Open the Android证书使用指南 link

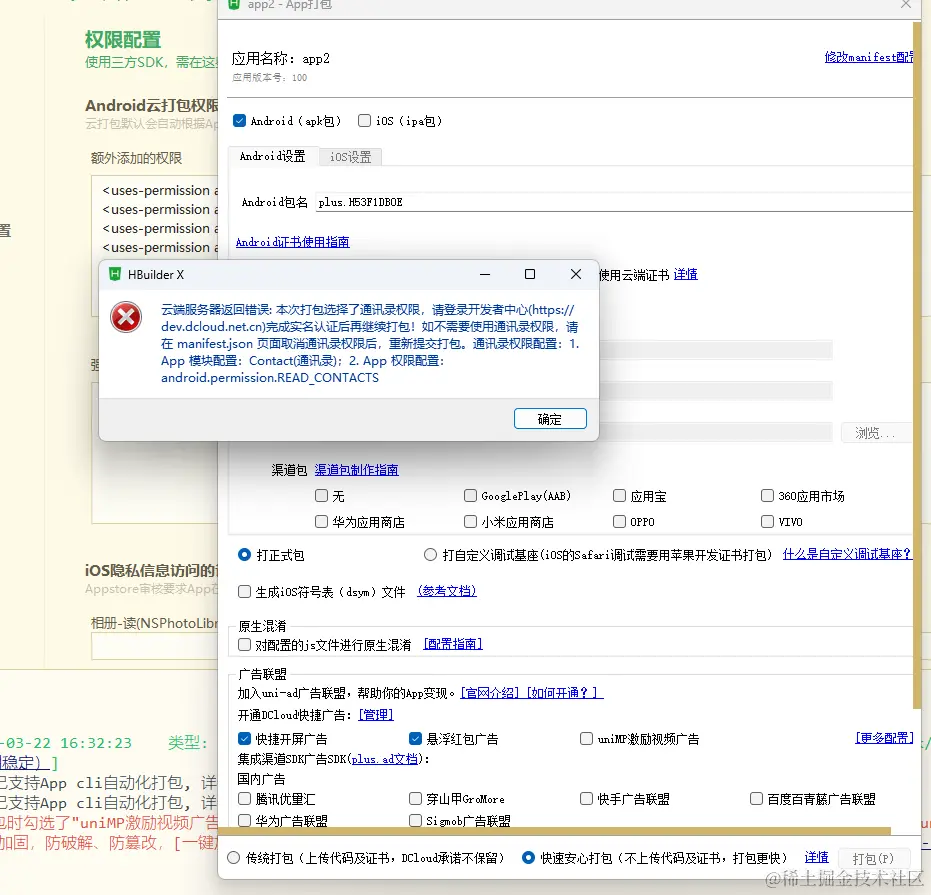pos(292,241)
